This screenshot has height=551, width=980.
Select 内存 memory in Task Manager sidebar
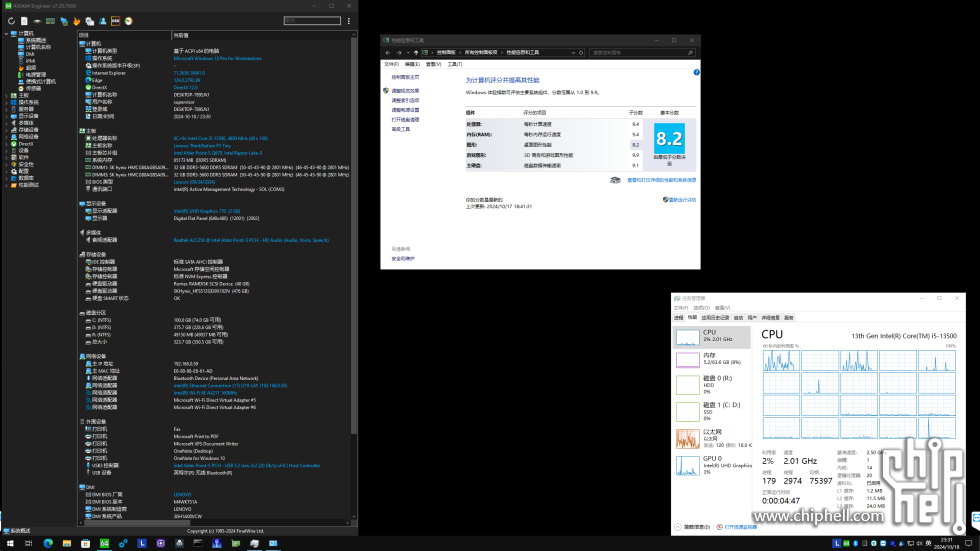[712, 359]
